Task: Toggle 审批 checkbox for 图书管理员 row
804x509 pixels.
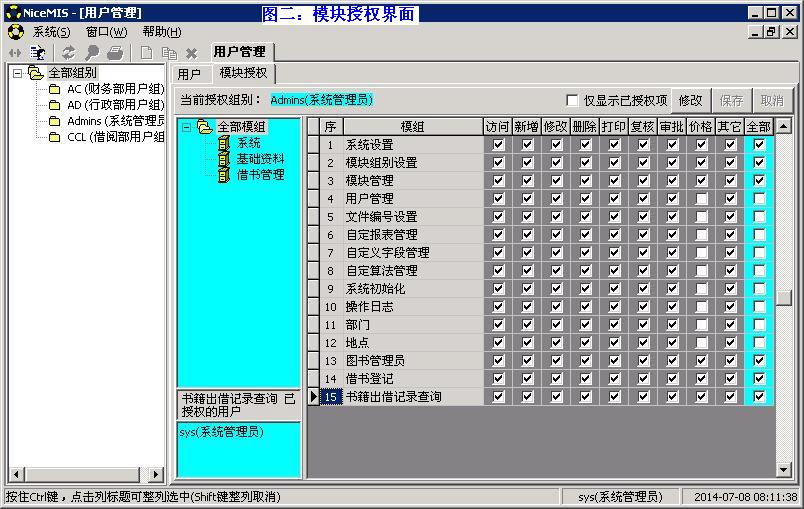Action: tap(672, 360)
